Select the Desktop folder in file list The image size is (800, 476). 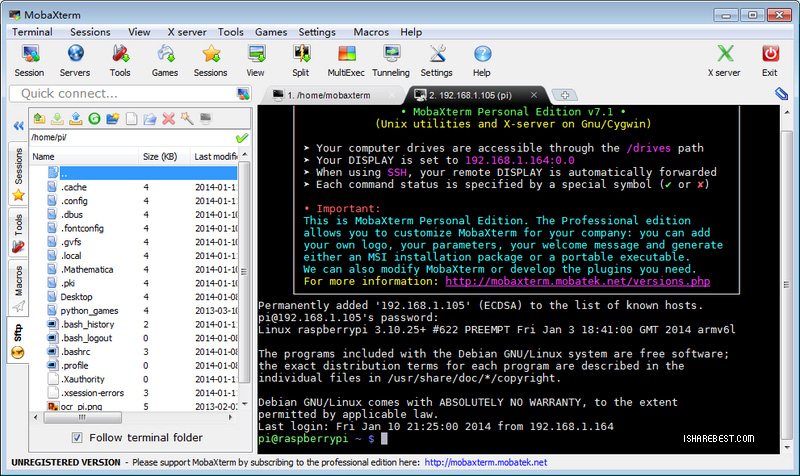[76, 297]
